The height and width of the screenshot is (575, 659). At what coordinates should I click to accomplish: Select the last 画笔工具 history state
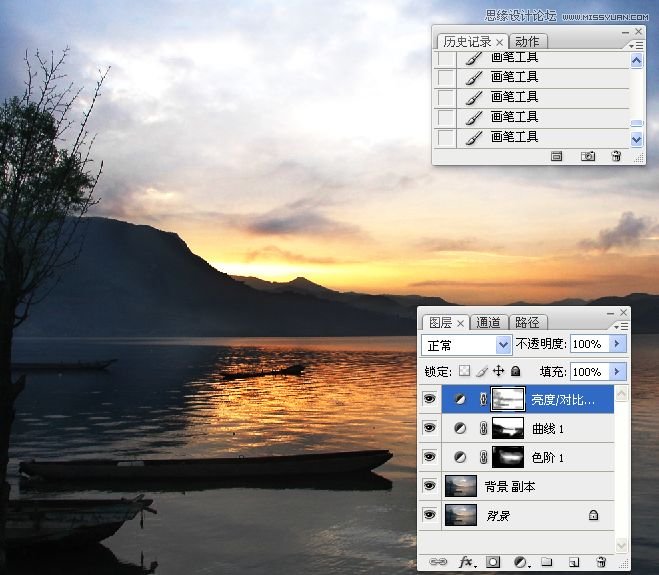531,137
